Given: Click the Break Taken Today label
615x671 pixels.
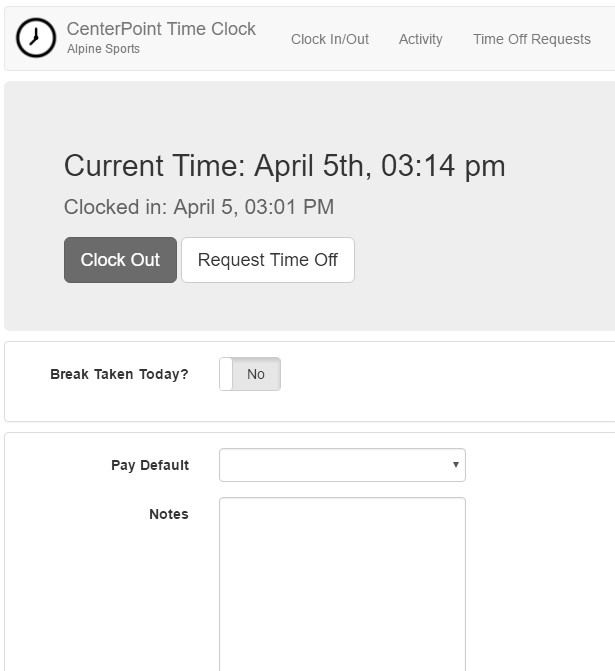Looking at the screenshot, I should (119, 374).
